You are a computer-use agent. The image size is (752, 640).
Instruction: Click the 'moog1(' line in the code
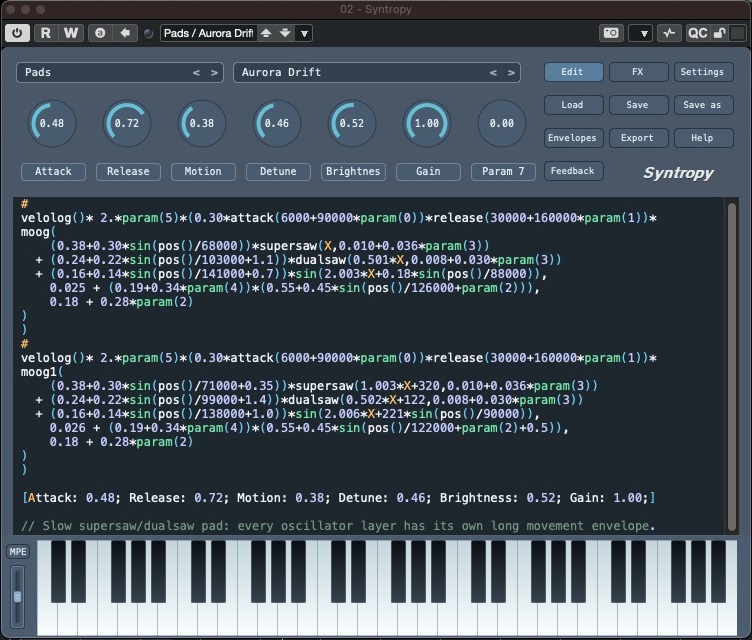pos(42,372)
